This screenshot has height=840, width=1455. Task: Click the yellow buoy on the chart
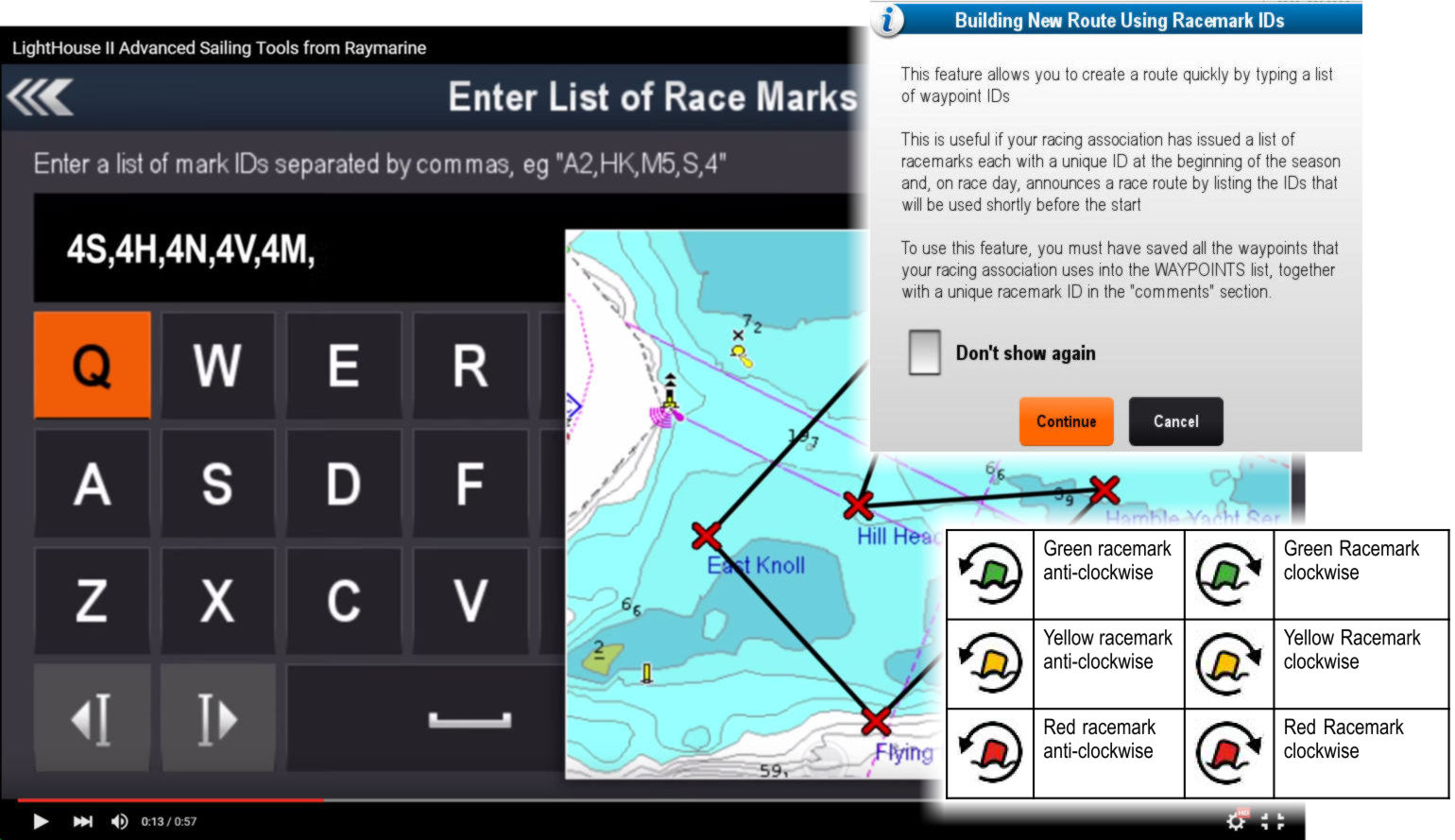(x=743, y=355)
